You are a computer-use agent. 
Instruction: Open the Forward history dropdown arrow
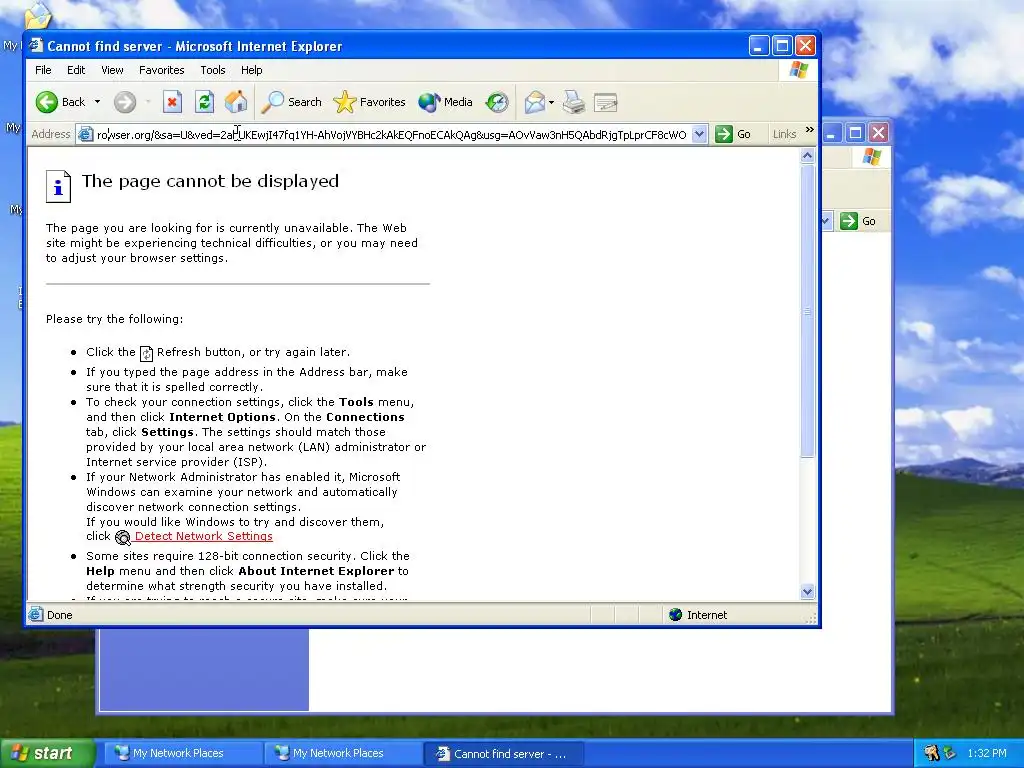tap(148, 102)
